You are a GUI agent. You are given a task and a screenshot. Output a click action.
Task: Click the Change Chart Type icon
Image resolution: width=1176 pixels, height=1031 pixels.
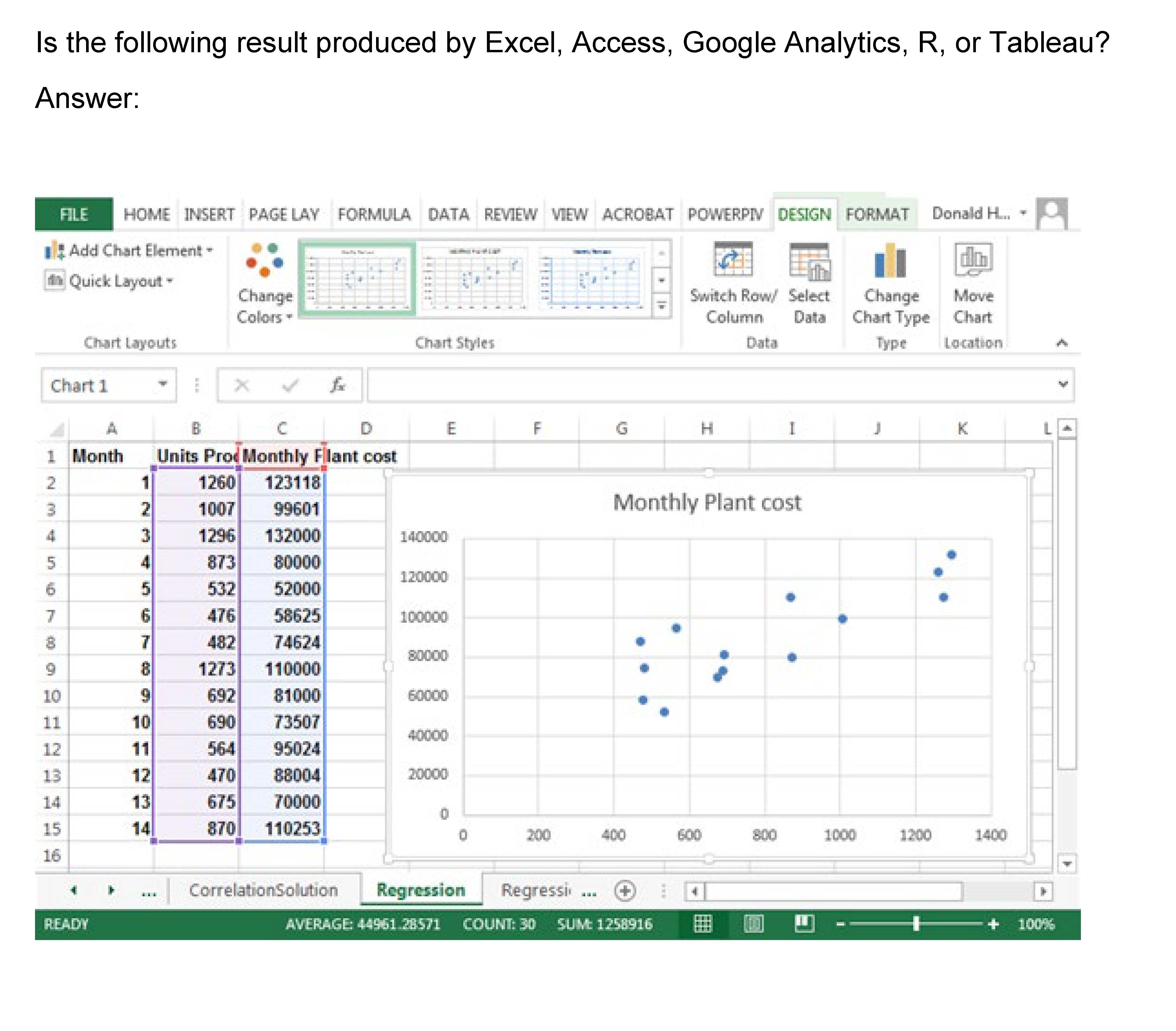click(x=890, y=261)
